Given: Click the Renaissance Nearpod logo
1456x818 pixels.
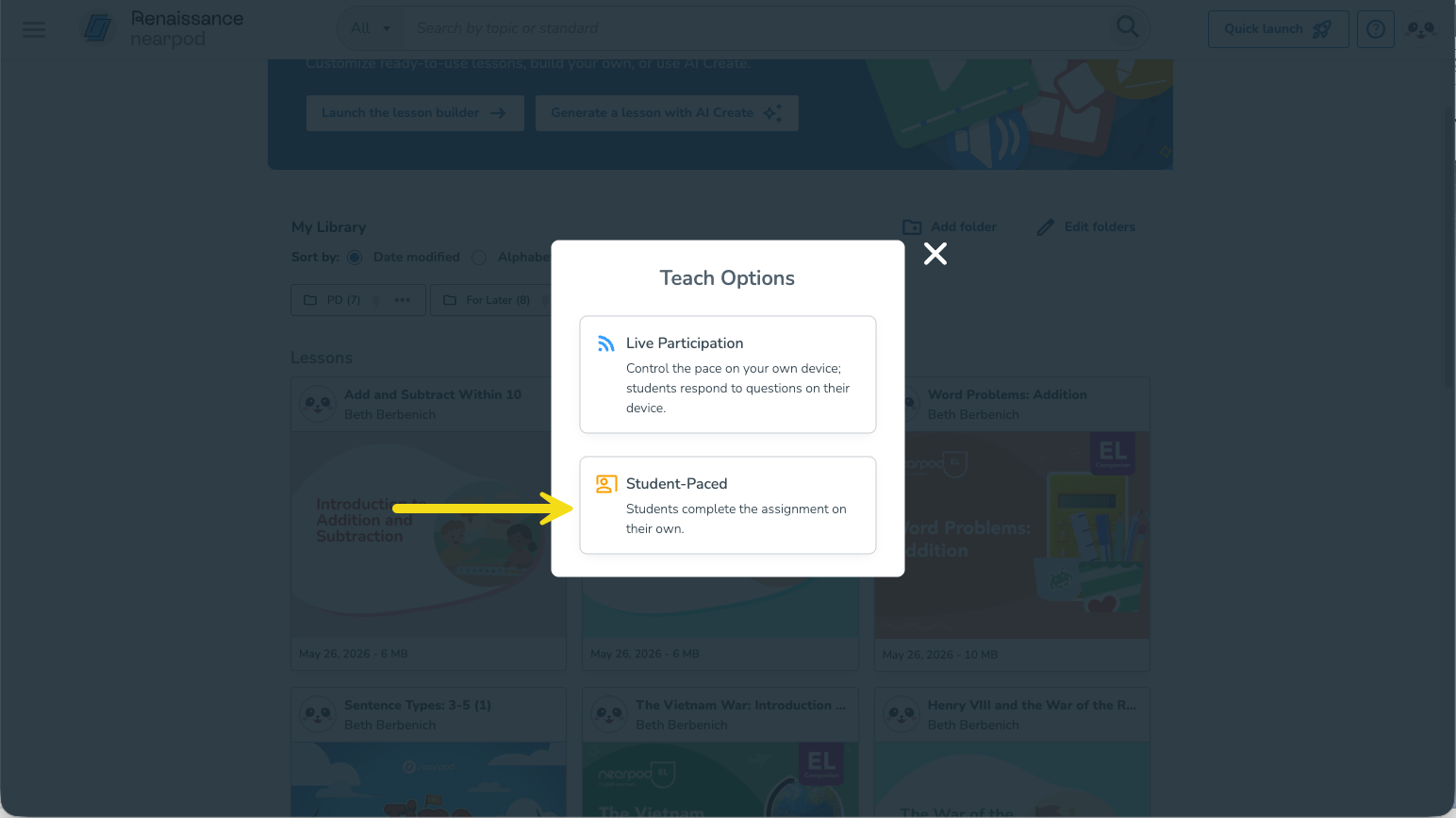Looking at the screenshot, I should pyautogui.click(x=162, y=28).
